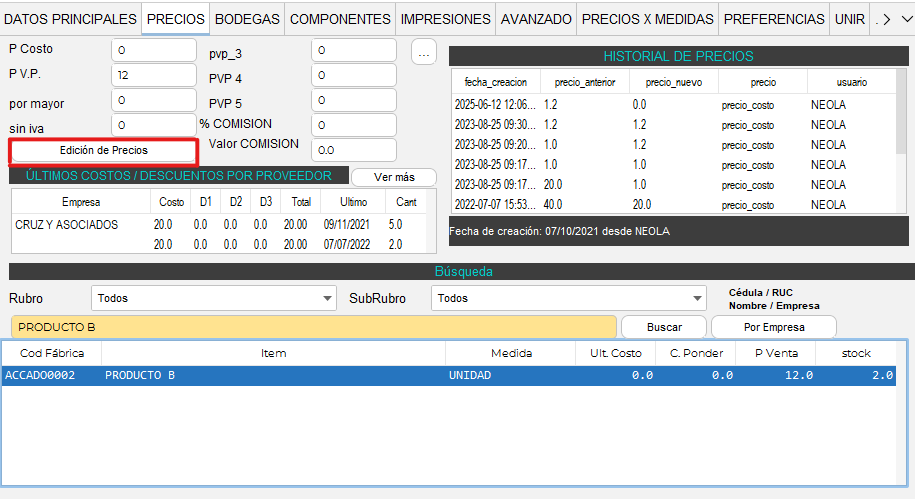Click the P Costo input field
This screenshot has width=915, height=499.
[154, 50]
